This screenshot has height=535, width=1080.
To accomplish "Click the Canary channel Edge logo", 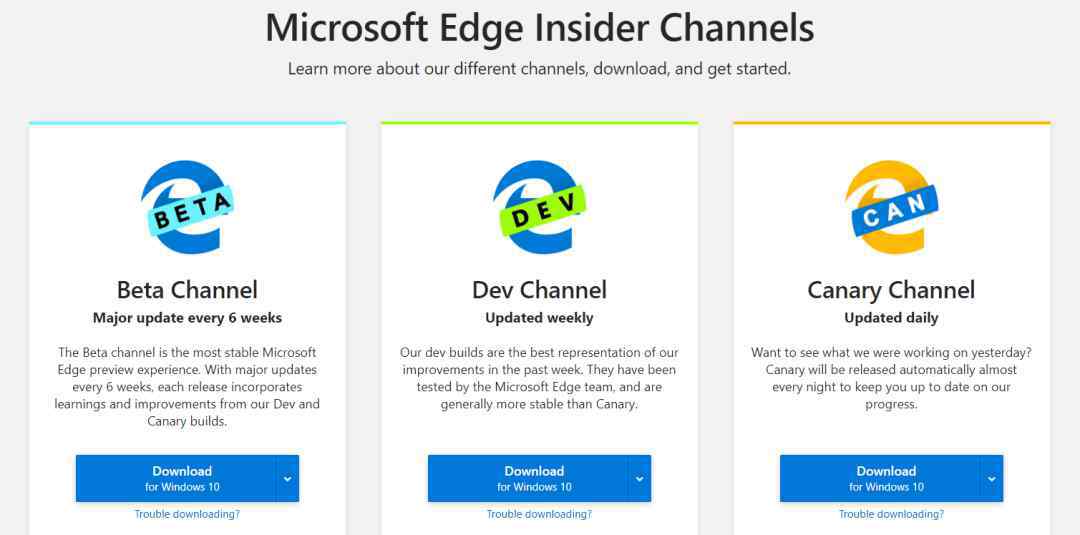I will tap(891, 207).
